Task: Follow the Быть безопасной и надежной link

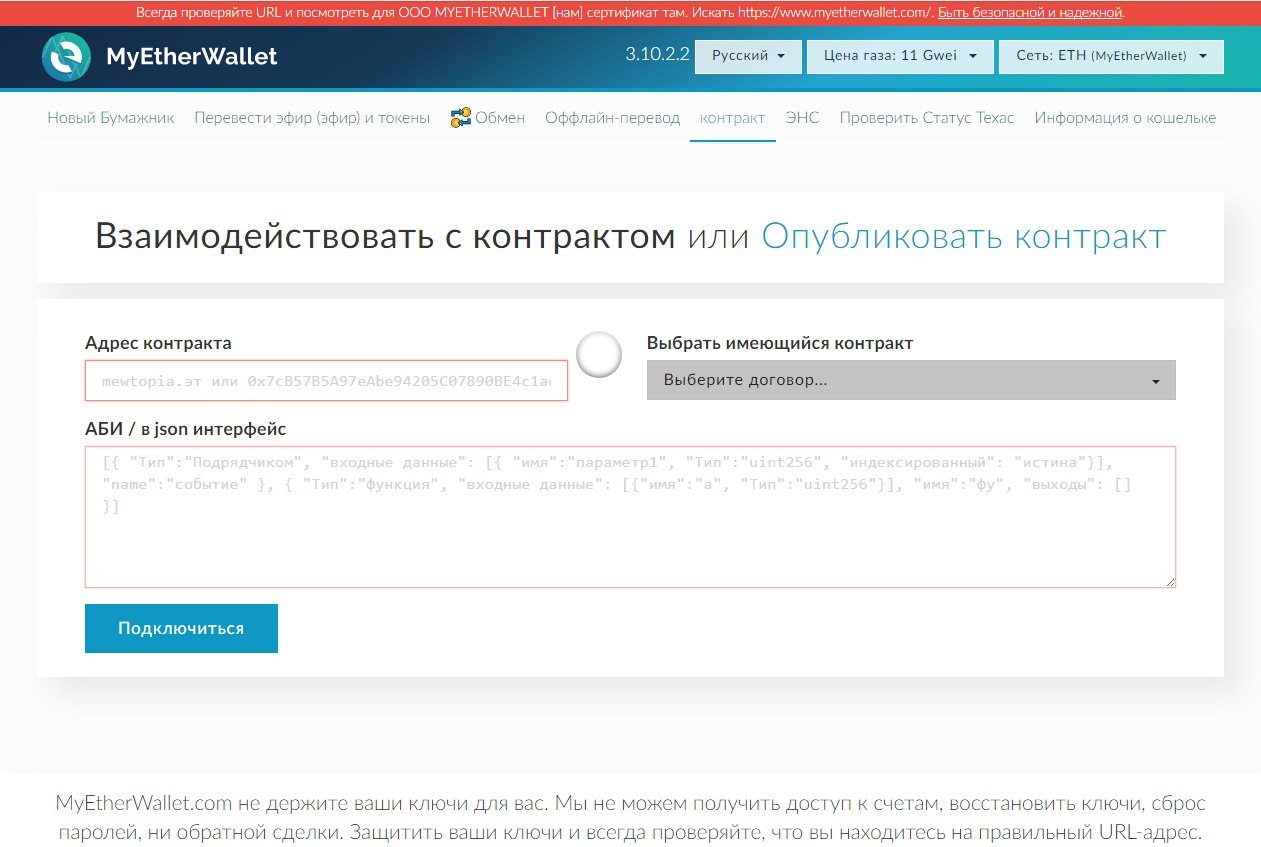Action: [1030, 13]
